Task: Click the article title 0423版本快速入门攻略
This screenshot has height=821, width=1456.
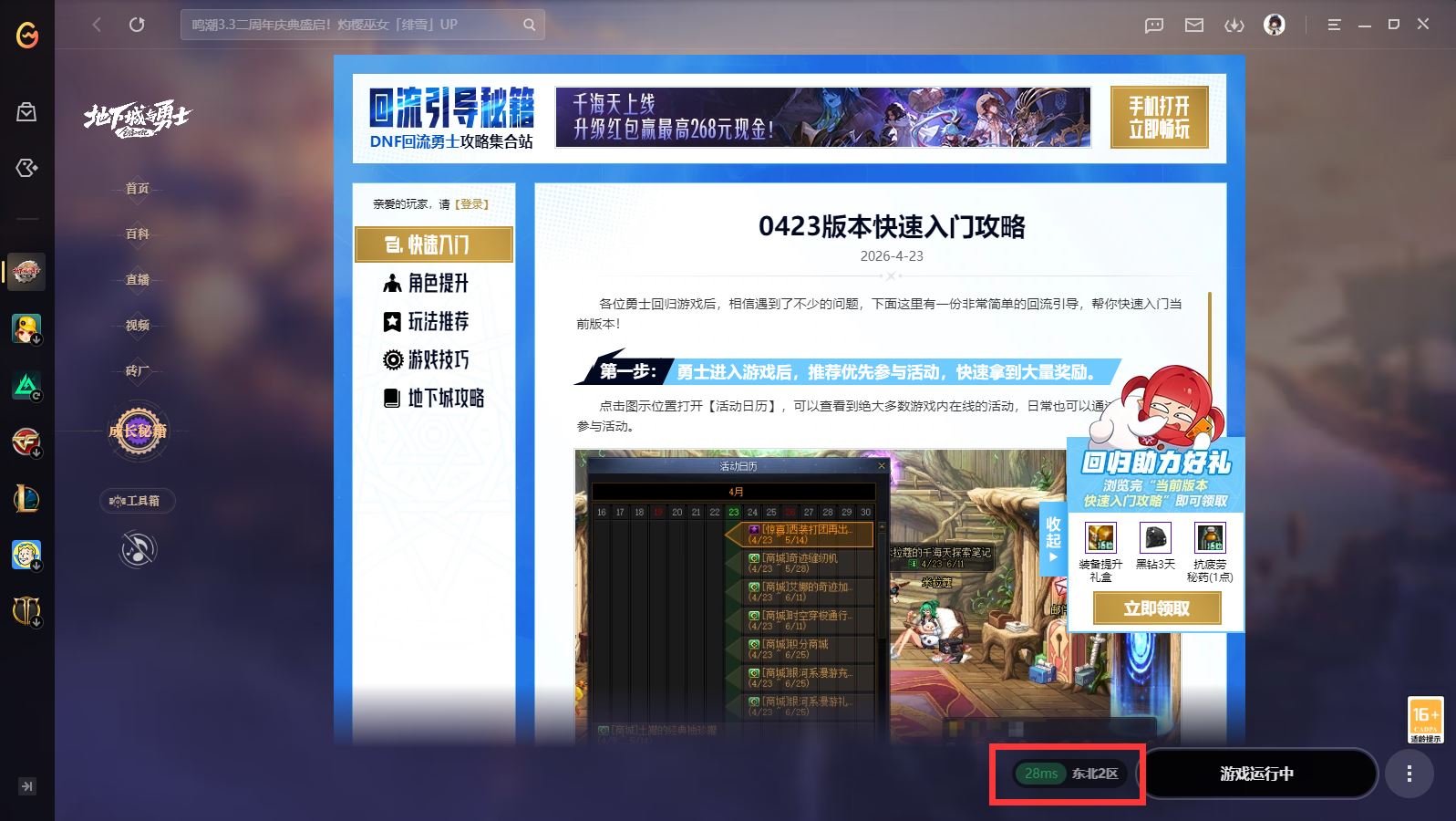Action: coord(892,226)
